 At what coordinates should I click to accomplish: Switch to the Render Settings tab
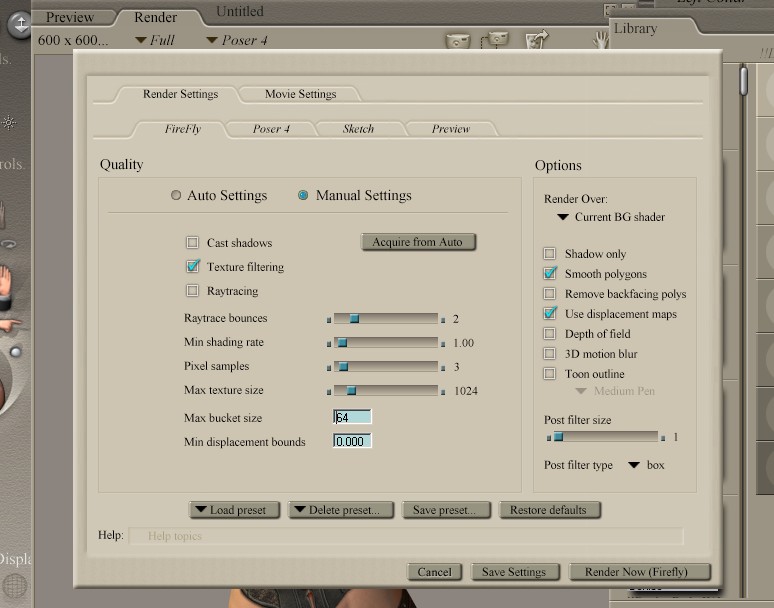pyautogui.click(x=180, y=94)
